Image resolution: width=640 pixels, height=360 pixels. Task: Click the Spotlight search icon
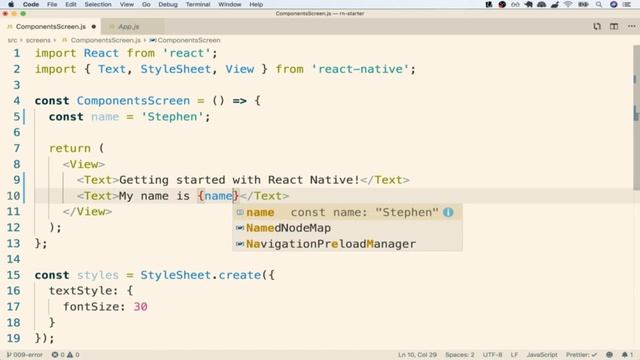click(599, 4)
